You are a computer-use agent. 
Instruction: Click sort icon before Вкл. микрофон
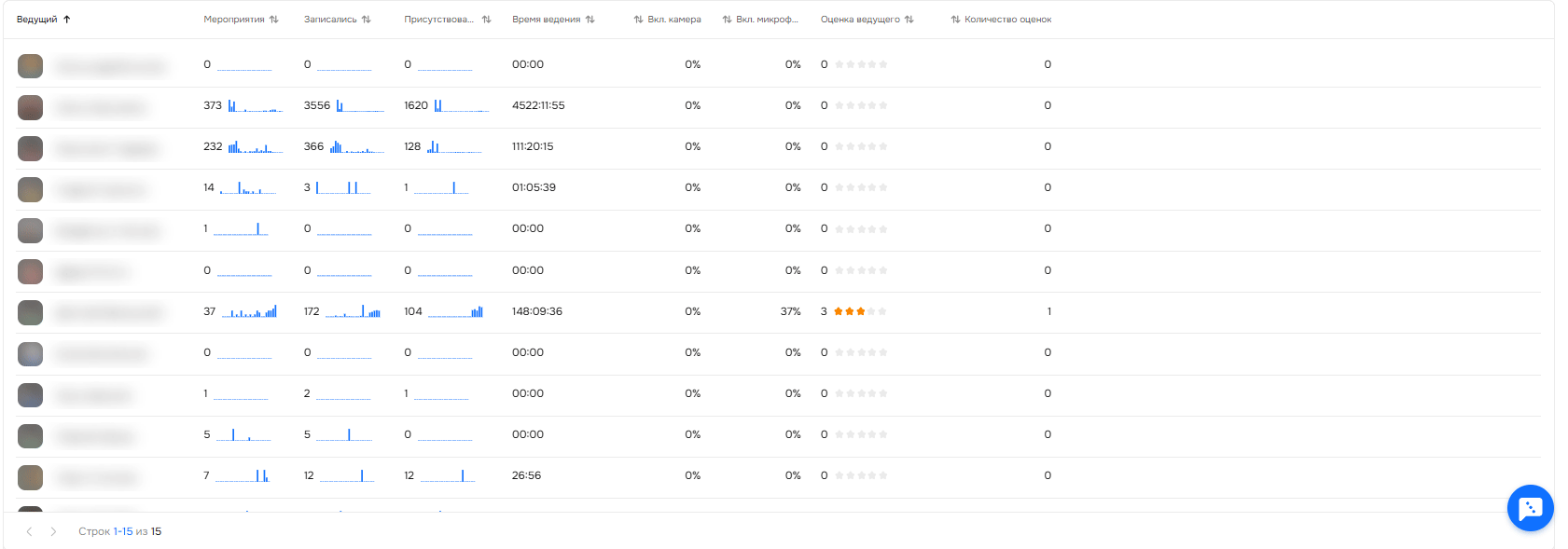[x=727, y=20]
